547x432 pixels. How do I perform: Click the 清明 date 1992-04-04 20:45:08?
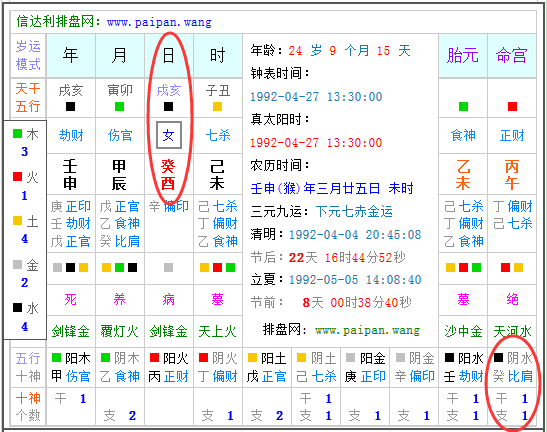click(x=355, y=235)
